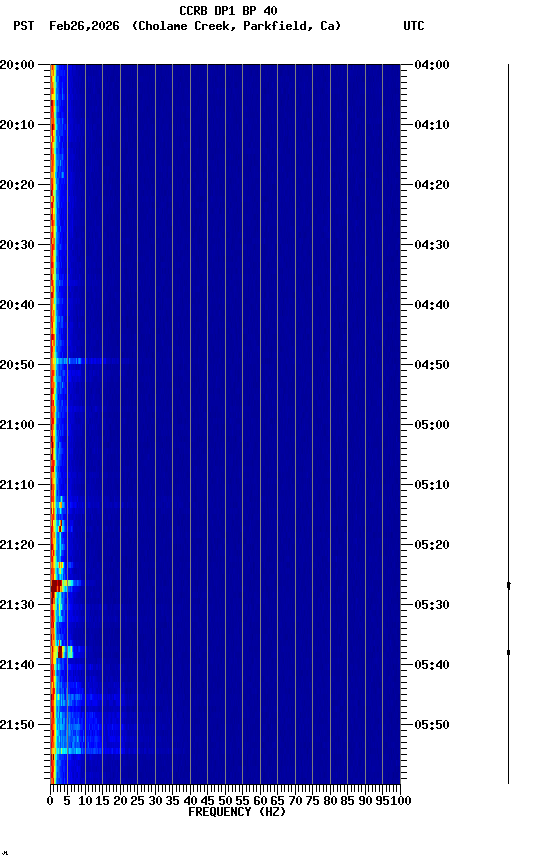Click the 80 Hz frequency axis label
552x864 pixels.
point(330,802)
